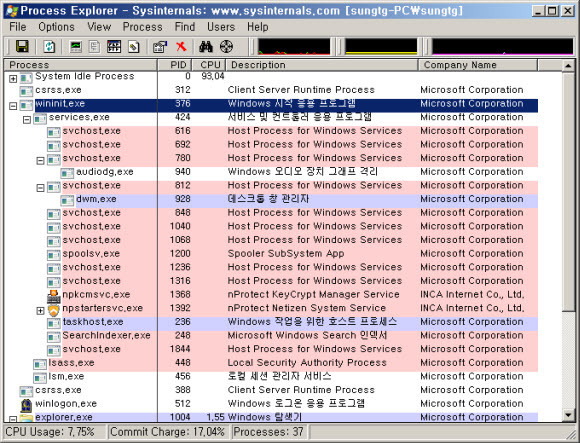Open the Help menu
Image resolution: width=580 pixels, height=443 pixels.
[258, 27]
